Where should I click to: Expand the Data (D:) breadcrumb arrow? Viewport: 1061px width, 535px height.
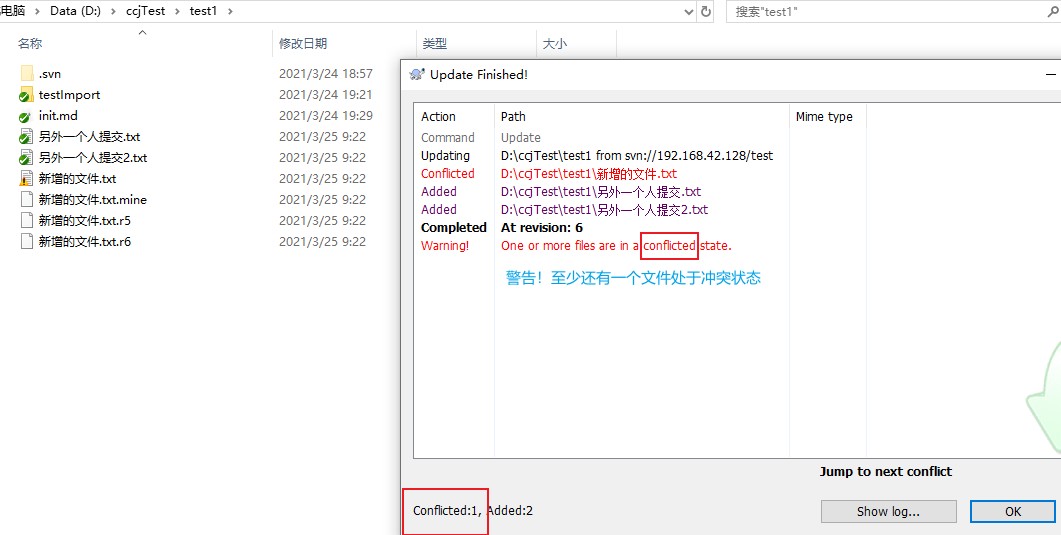point(111,11)
